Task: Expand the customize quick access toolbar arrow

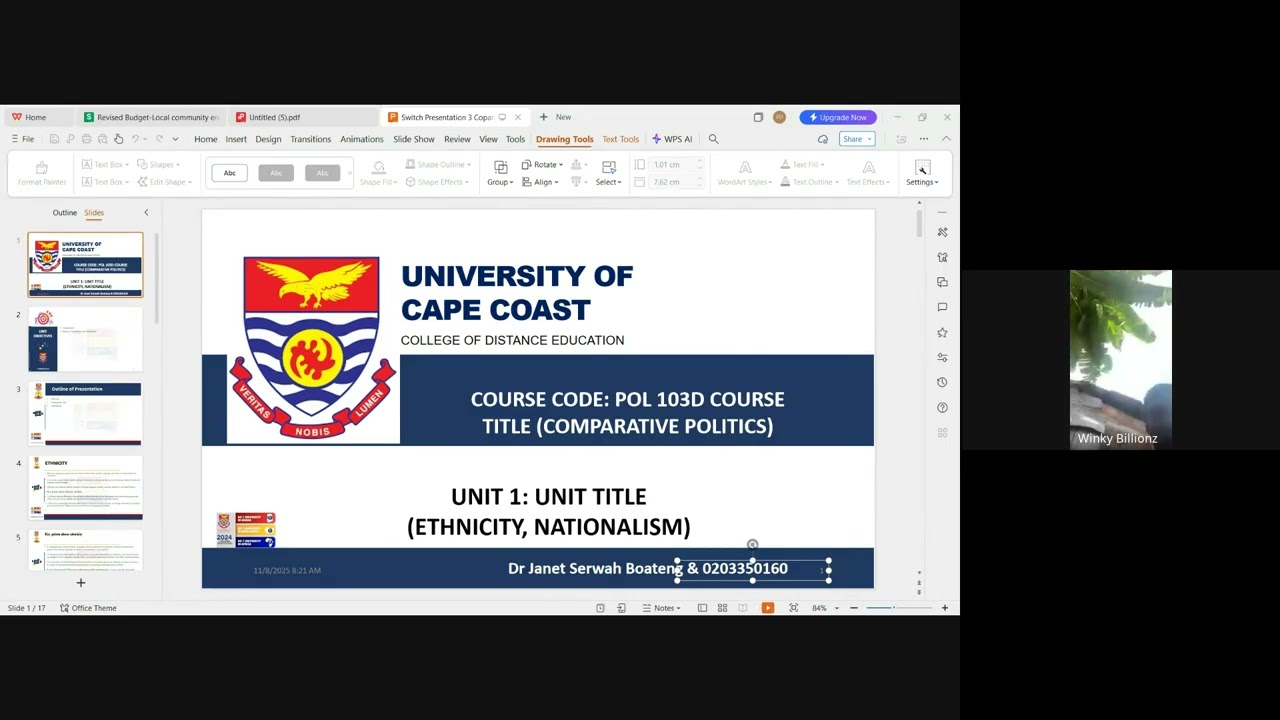Action: (175, 139)
